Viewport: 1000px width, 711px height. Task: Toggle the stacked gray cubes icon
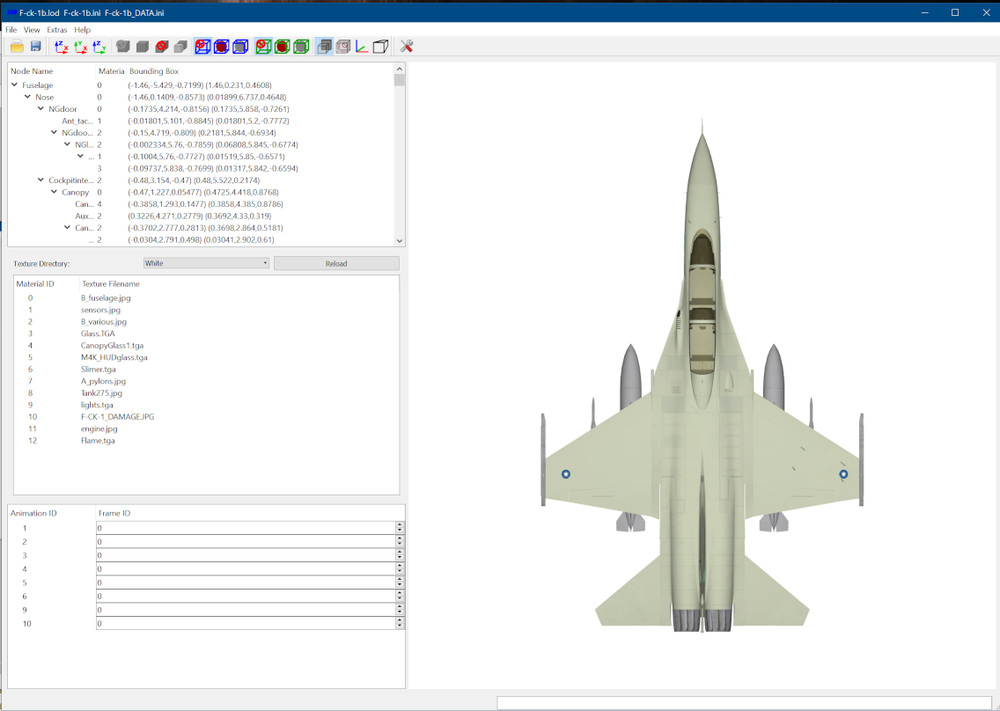coord(324,47)
